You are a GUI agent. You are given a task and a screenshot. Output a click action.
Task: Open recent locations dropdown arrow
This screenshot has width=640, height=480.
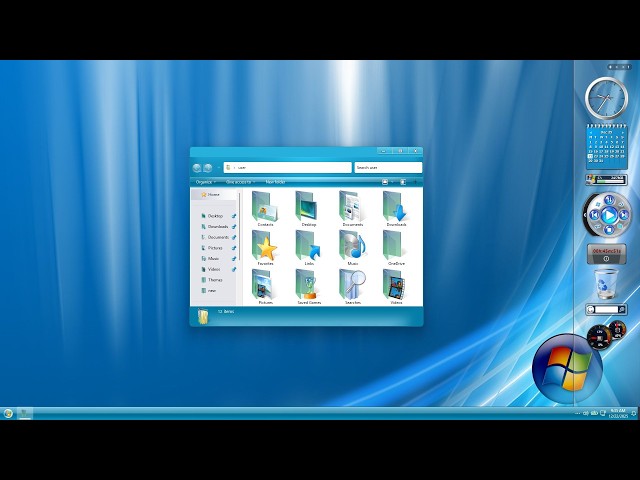click(x=219, y=168)
